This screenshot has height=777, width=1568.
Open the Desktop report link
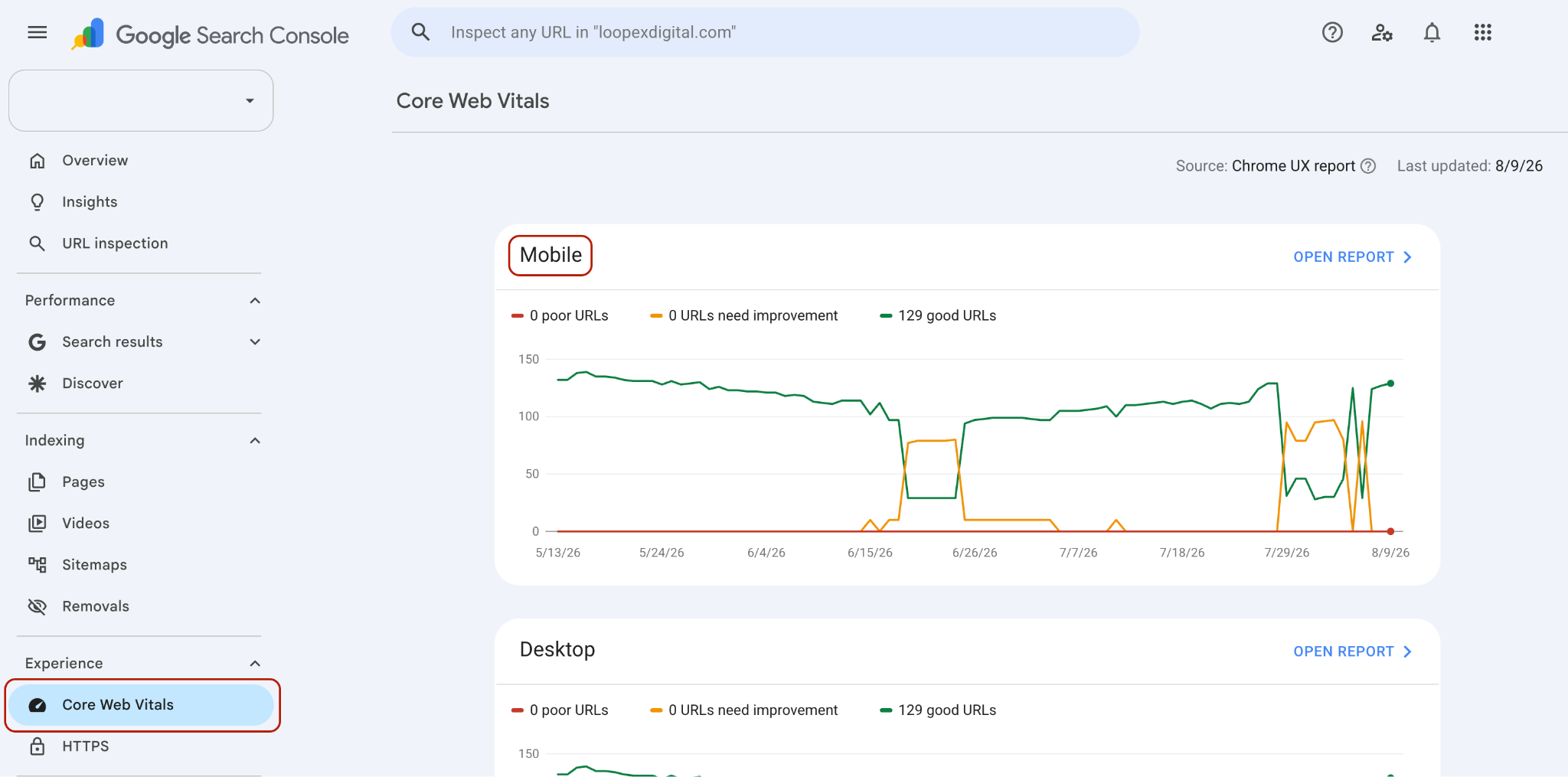1352,651
